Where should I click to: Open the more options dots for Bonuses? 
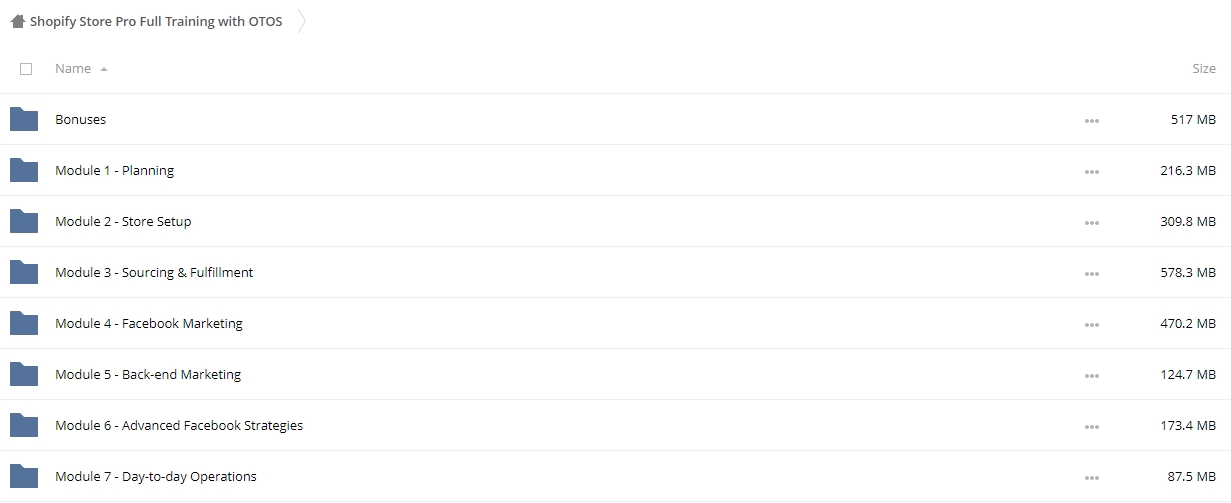tap(1091, 121)
